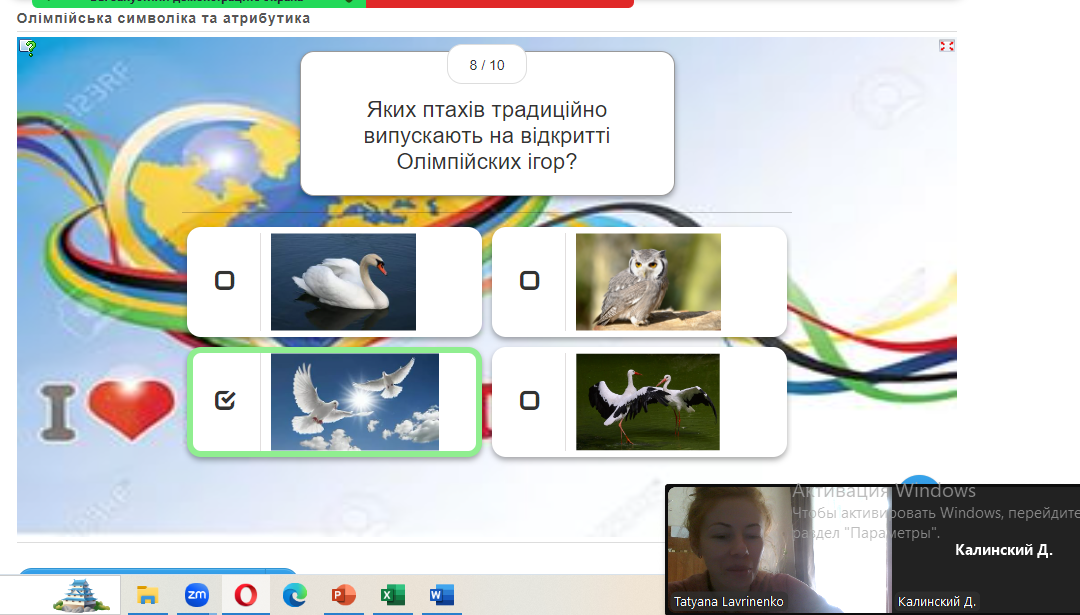This screenshot has width=1080, height=615.
Task: Select Tatyana Lavrinenko's video tile
Action: tap(779, 549)
